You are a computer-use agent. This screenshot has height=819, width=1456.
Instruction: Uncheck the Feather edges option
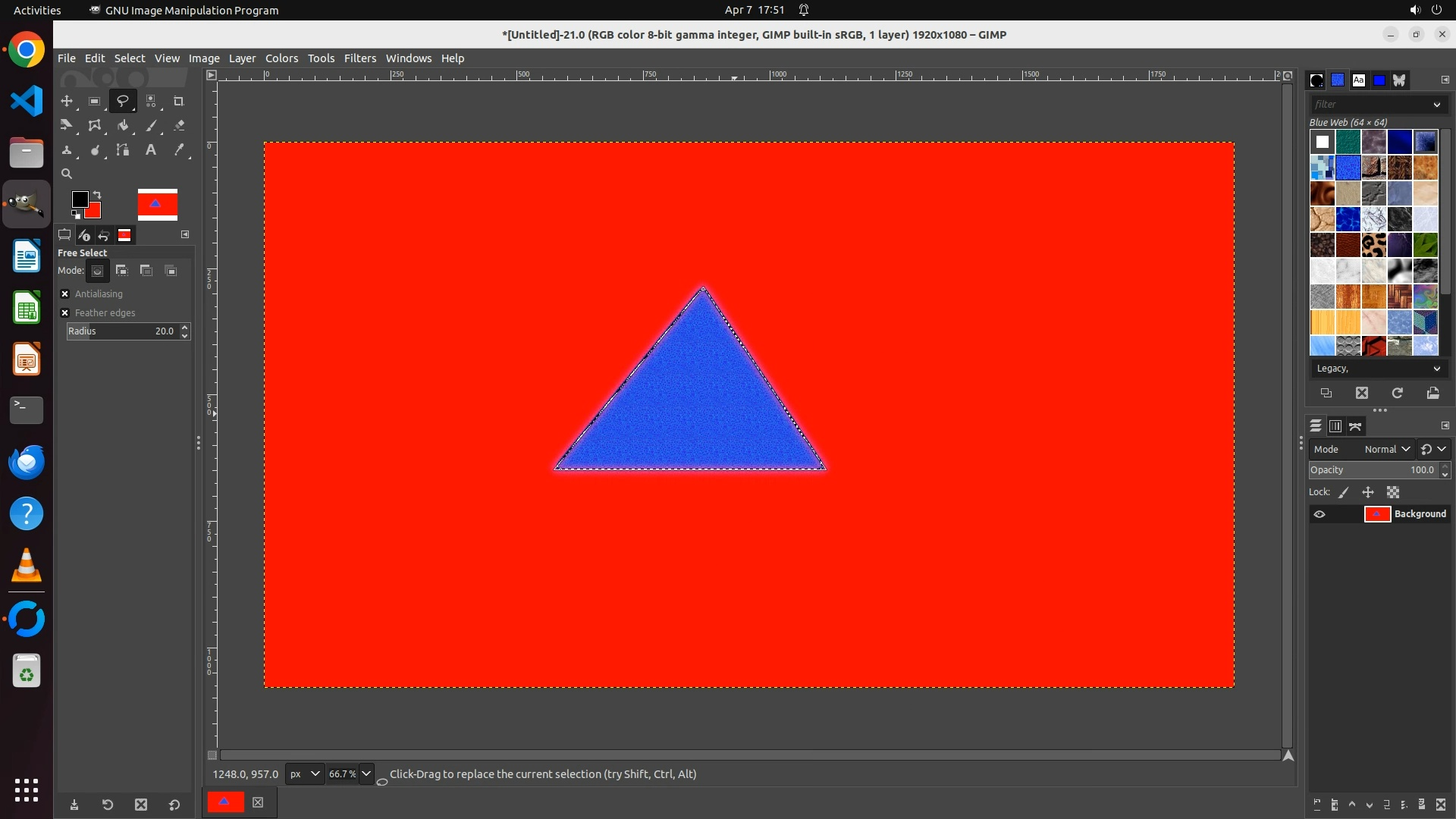pos(65,313)
